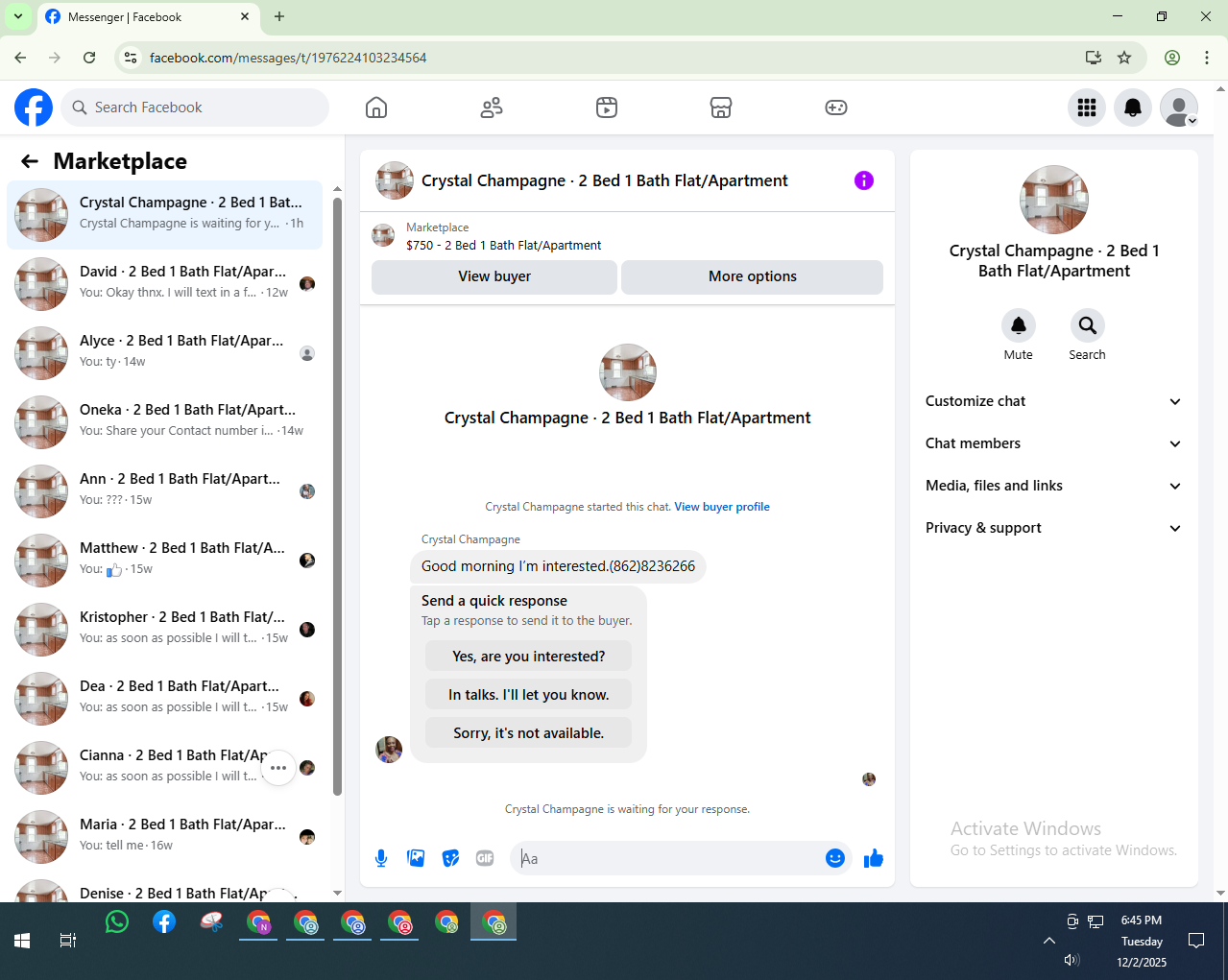This screenshot has height=980, width=1228.
Task: Send quick reply 'Yes, are you interested?'
Action: (529, 657)
